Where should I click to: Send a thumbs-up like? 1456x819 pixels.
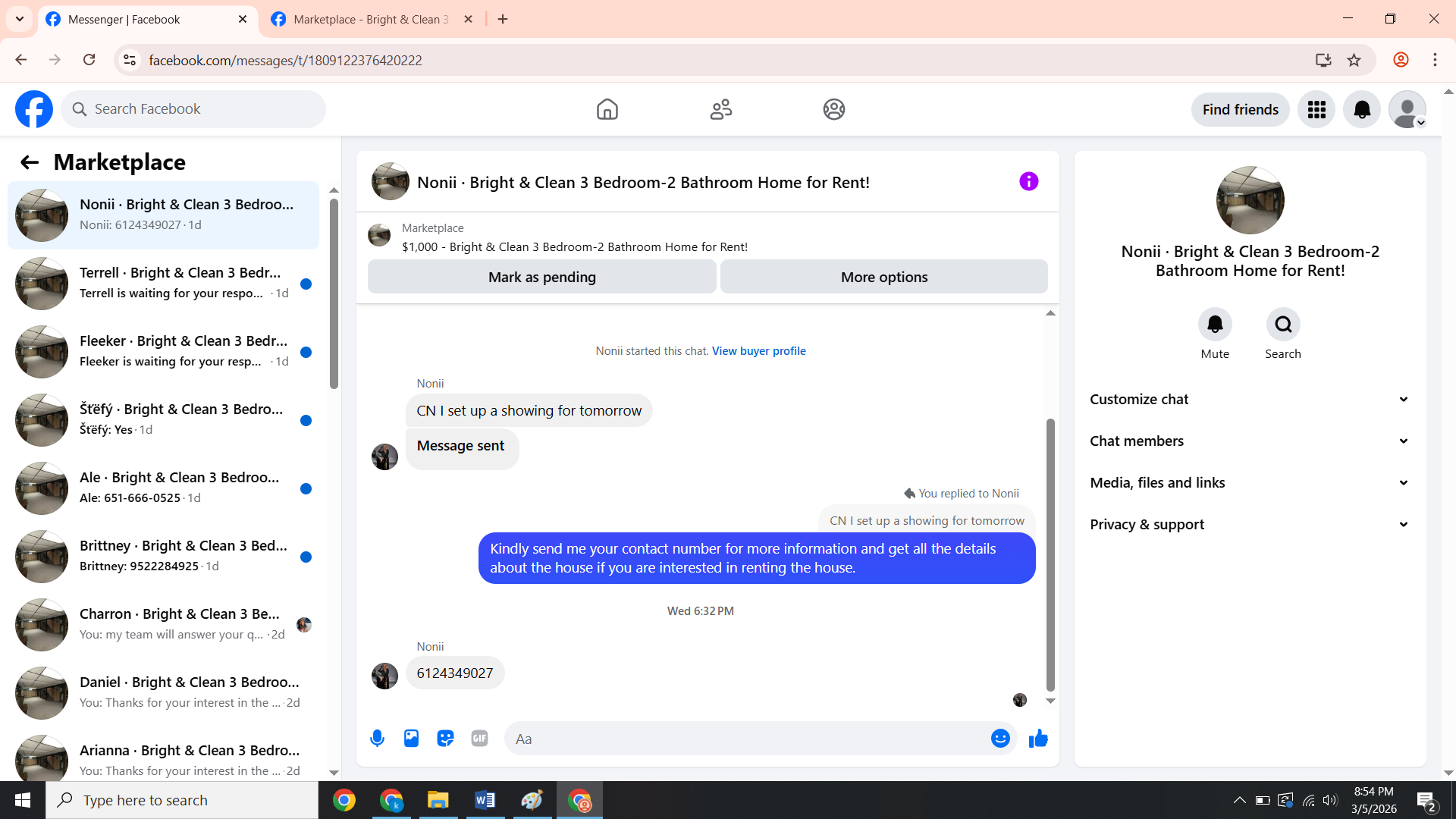pyautogui.click(x=1038, y=739)
